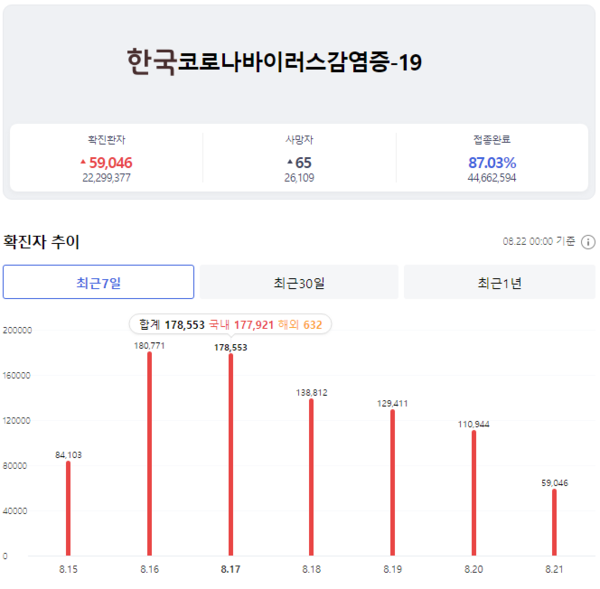Click the 84,103 value label
Viewport: 600px width, 589px height.
pyautogui.click(x=68, y=455)
